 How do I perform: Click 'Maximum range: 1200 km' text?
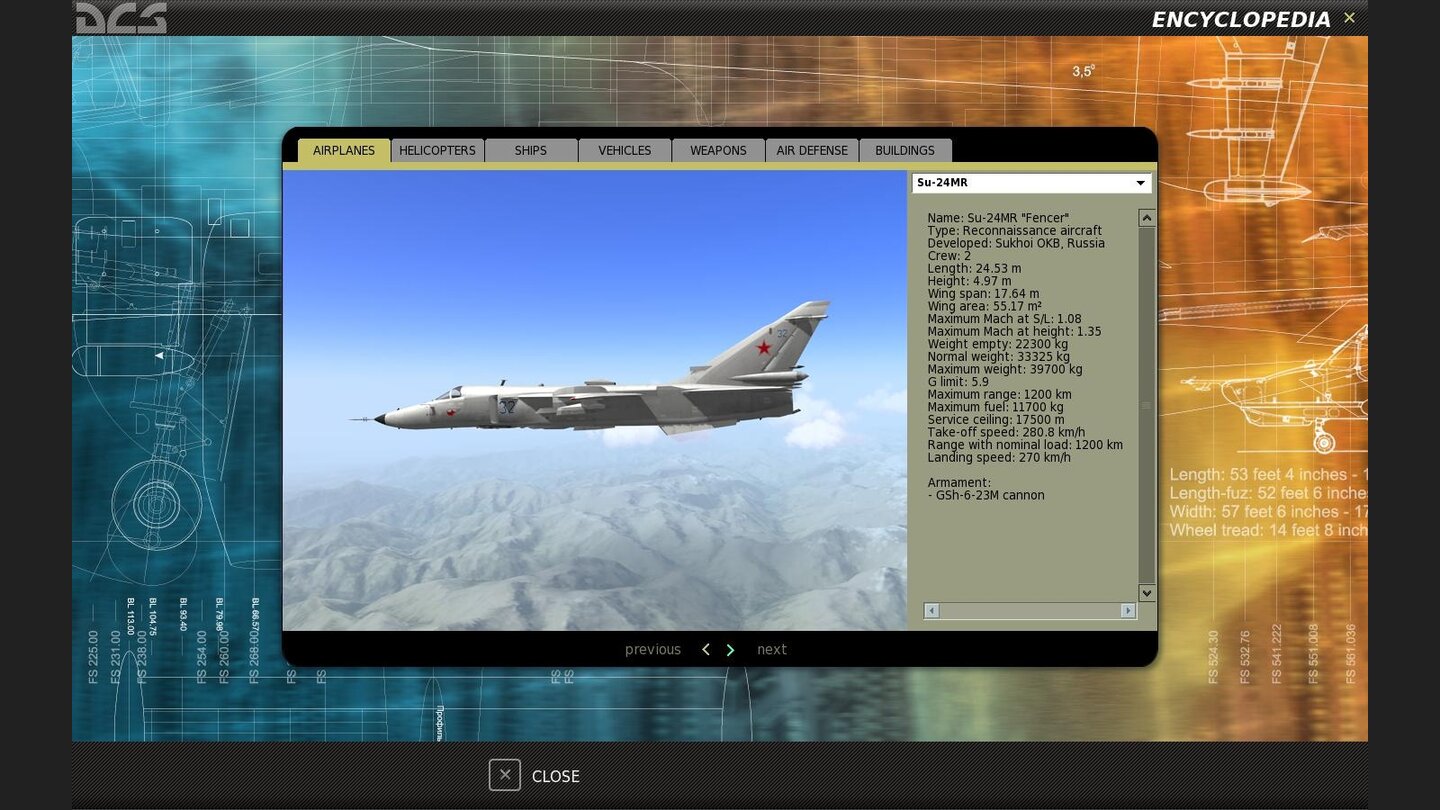(999, 395)
